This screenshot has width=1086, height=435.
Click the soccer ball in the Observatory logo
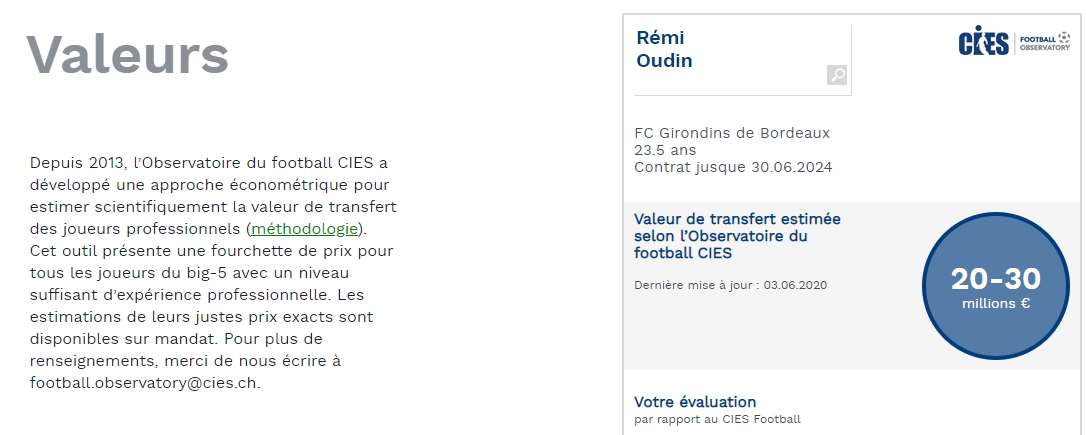[x=1063, y=37]
